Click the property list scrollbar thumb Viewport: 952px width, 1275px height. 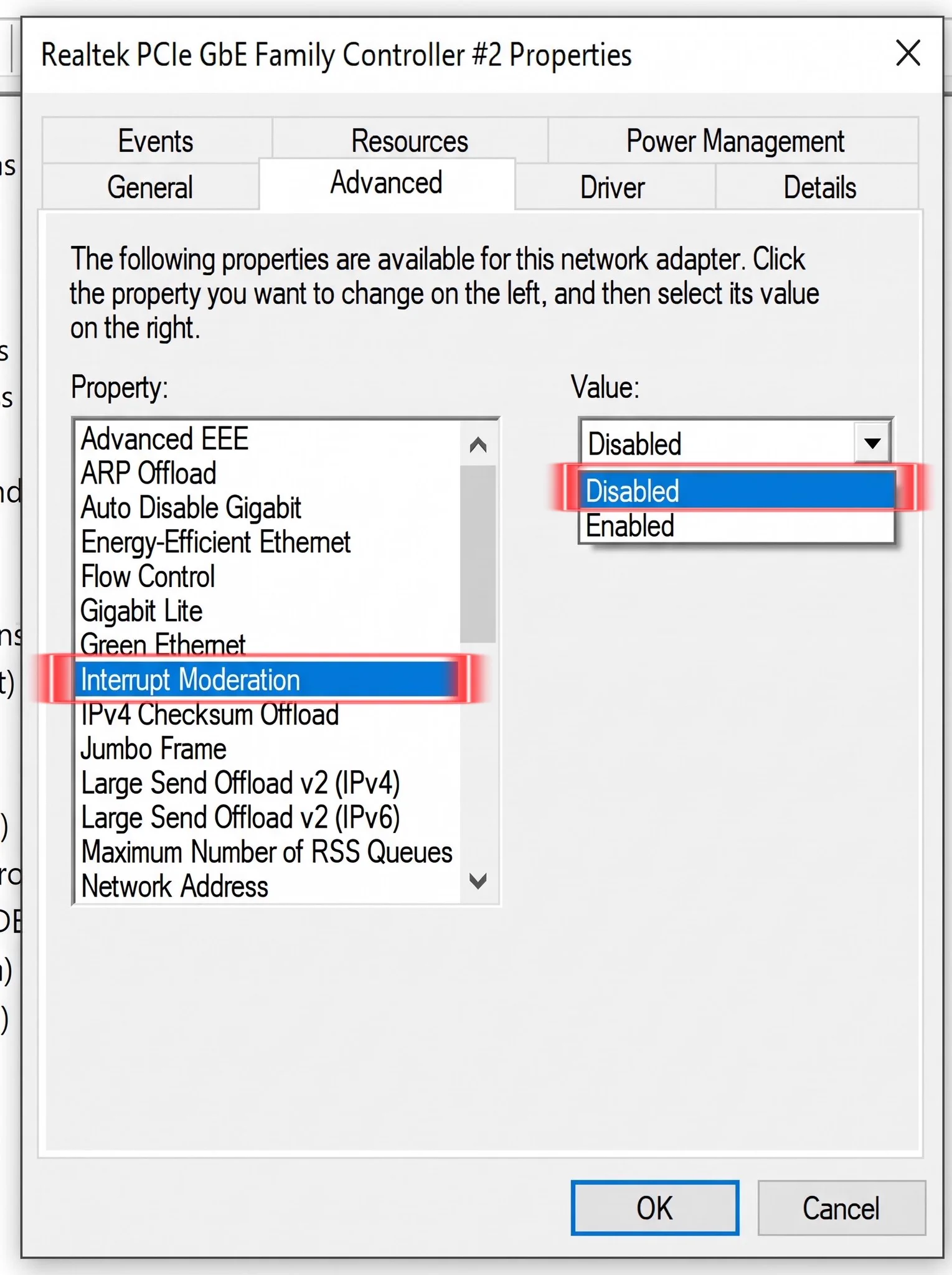click(478, 553)
